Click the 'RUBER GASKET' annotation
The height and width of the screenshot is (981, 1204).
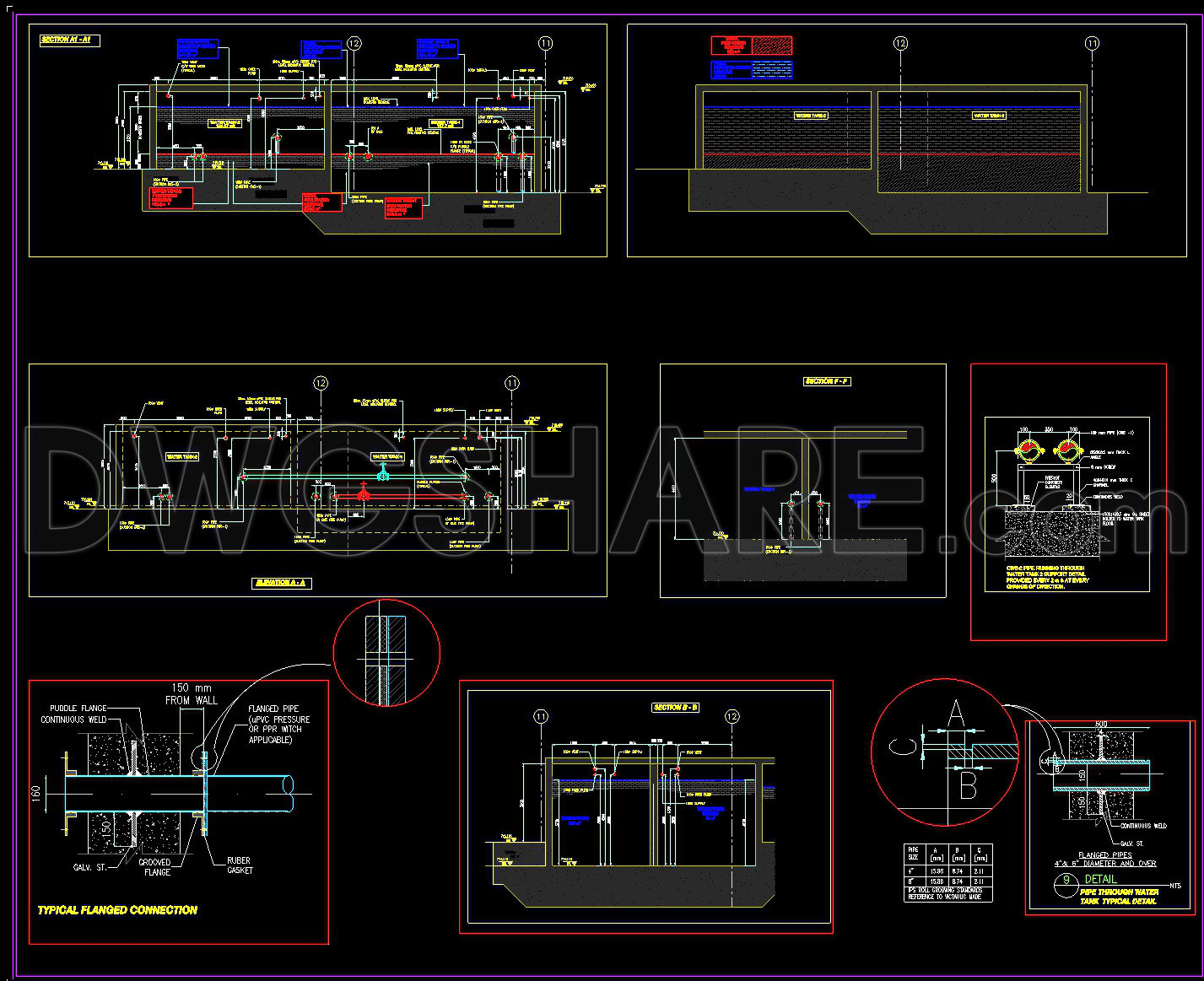(x=239, y=865)
